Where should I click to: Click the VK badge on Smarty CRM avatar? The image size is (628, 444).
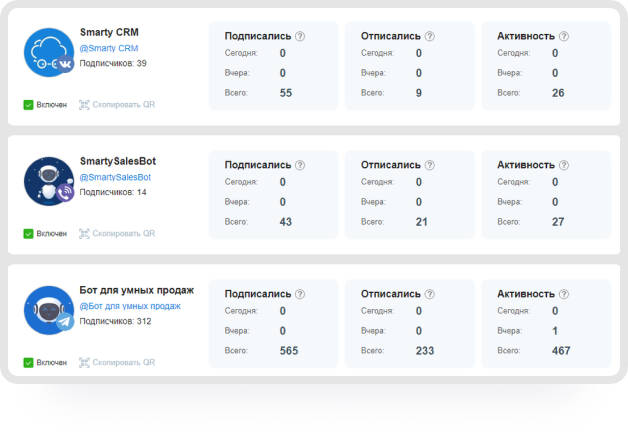pos(65,64)
